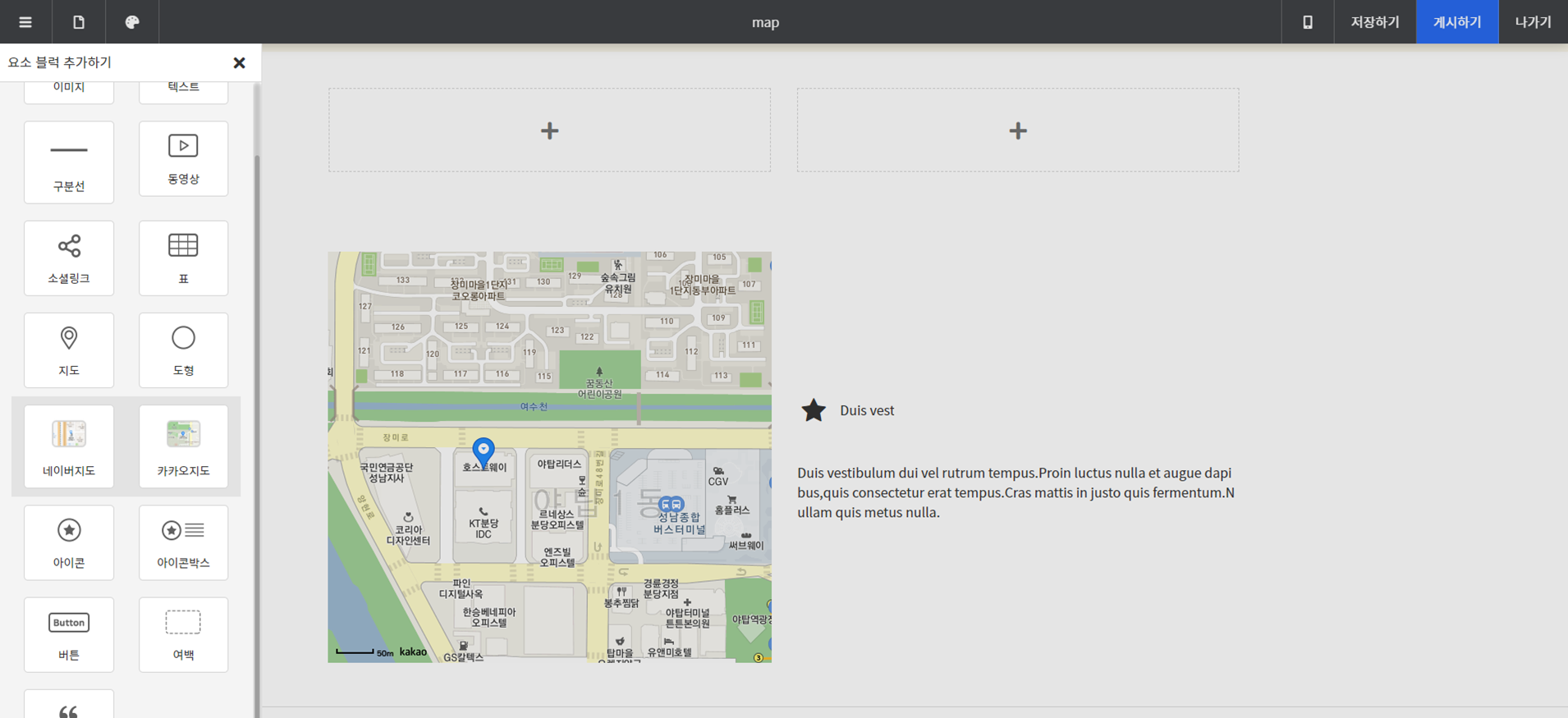Add a 표 table block
This screenshot has width=1568, height=718.
[183, 258]
